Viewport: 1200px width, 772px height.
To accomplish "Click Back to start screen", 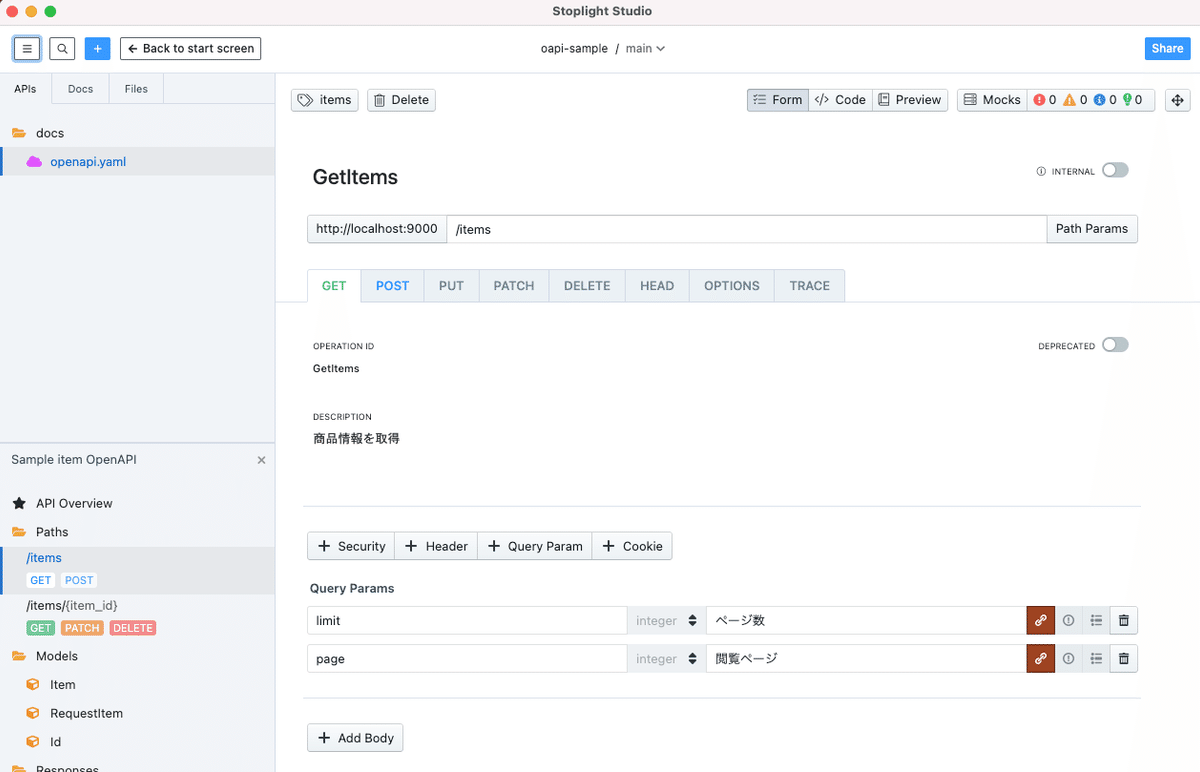I will pos(190,48).
